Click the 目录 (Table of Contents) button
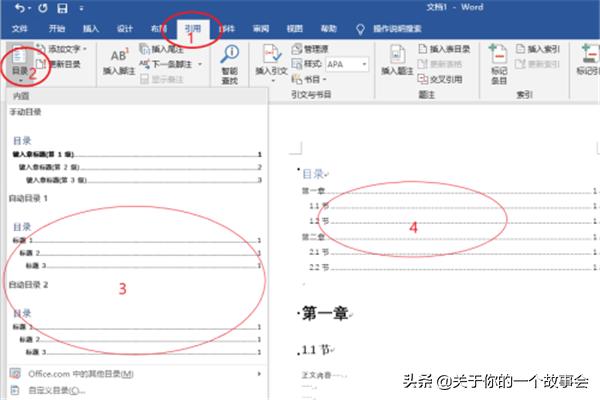600x400 pixels. pyautogui.click(x=19, y=63)
